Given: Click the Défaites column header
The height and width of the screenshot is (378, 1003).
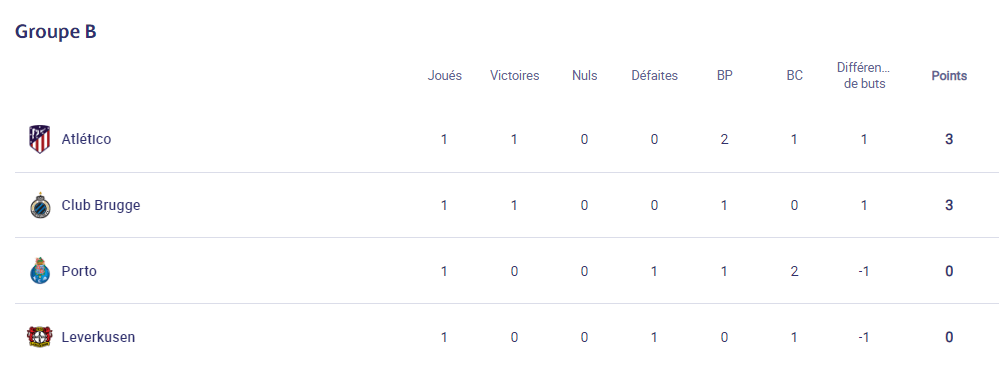Looking at the screenshot, I should pyautogui.click(x=654, y=75).
